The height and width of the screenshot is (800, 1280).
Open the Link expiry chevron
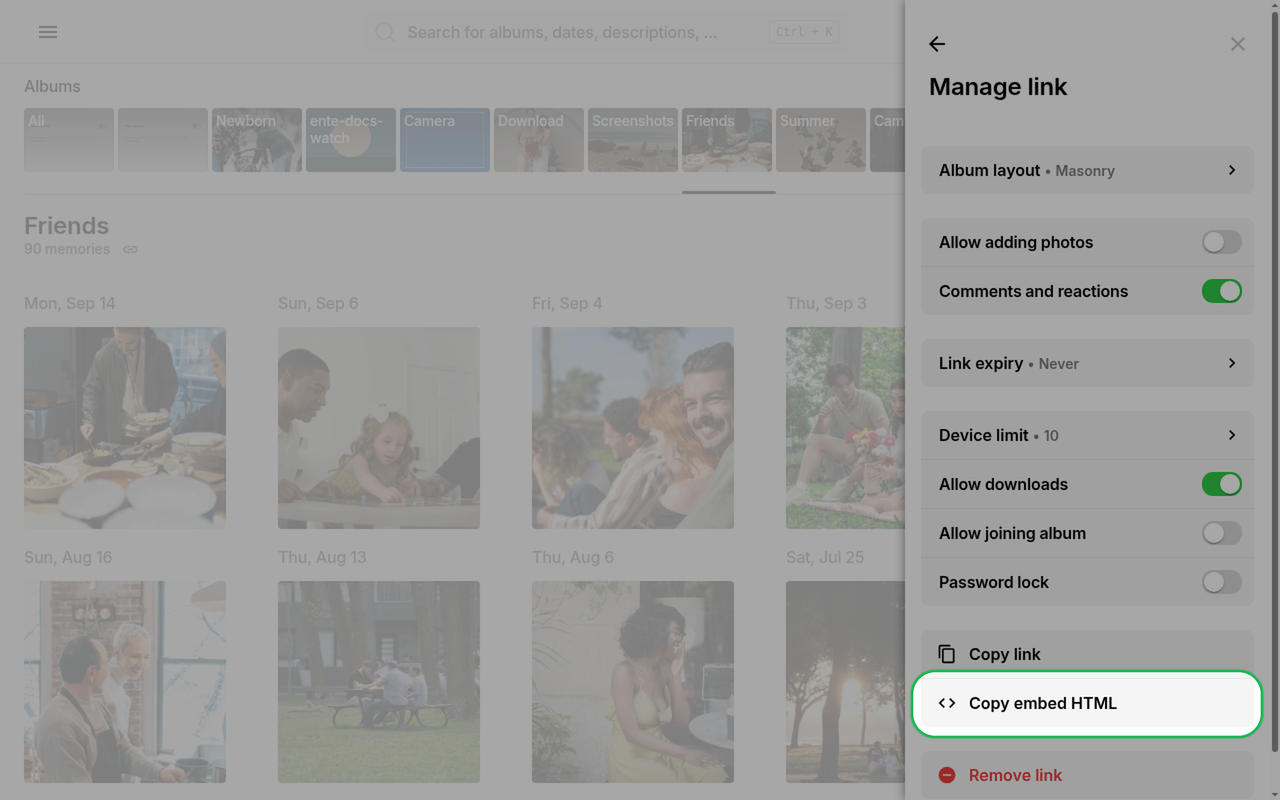tap(1232, 363)
